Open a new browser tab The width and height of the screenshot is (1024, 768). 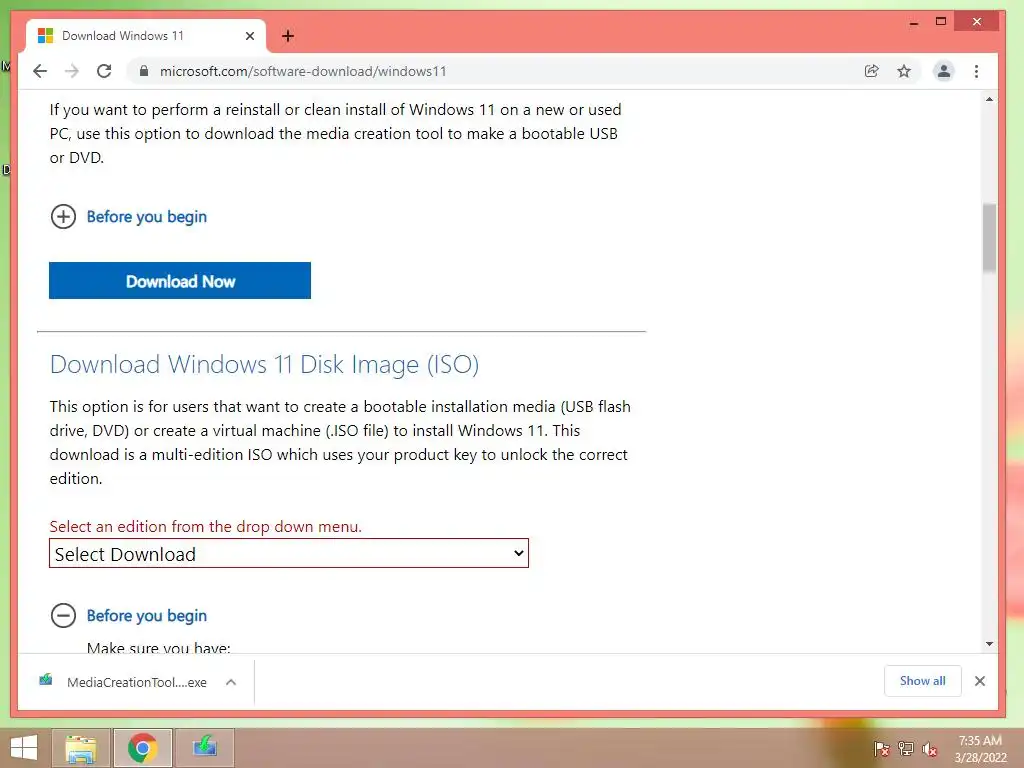(288, 36)
